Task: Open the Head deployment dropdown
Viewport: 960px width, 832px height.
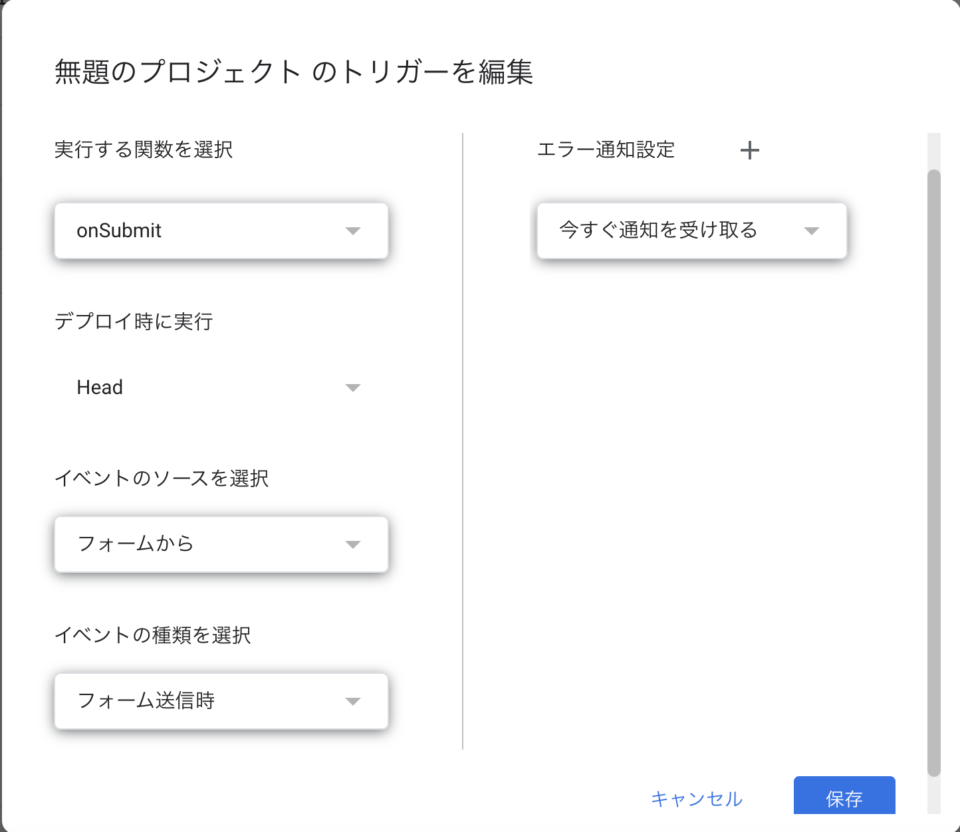Action: point(221,388)
